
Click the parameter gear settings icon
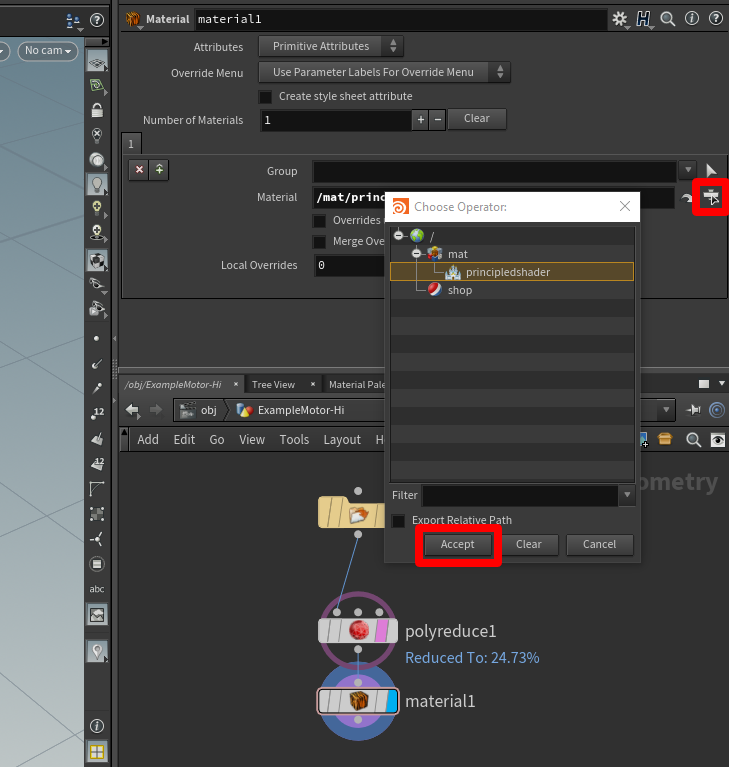pos(620,19)
